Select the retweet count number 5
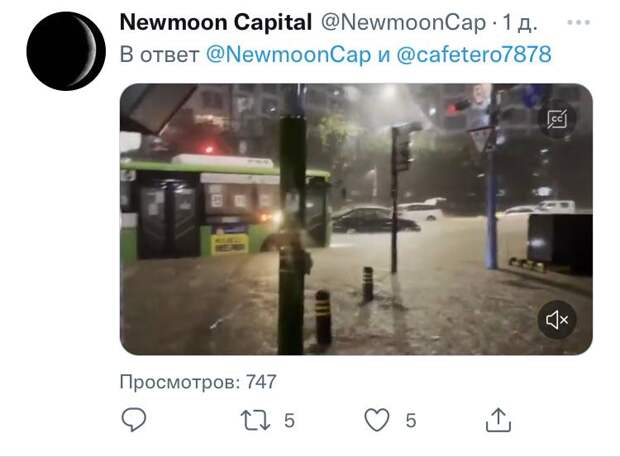Image resolution: width=620 pixels, height=457 pixels. tap(289, 421)
